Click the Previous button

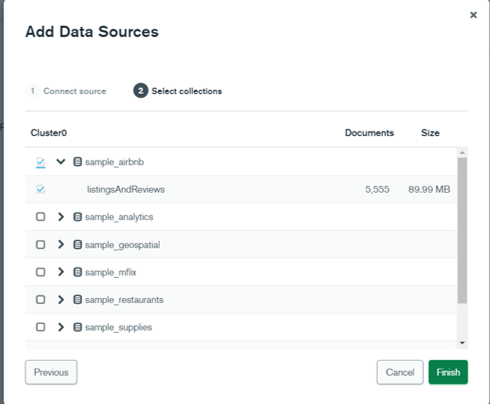(51, 372)
